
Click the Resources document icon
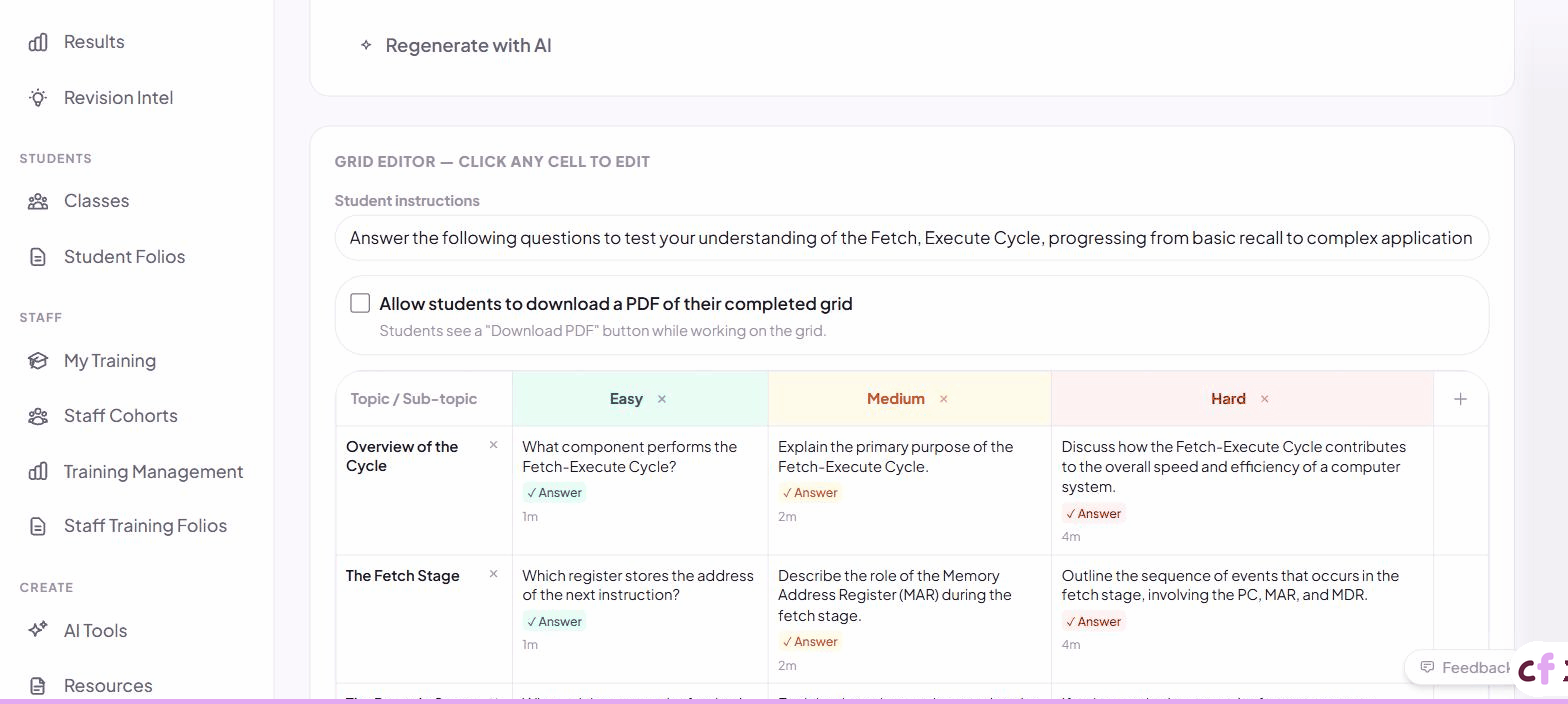coord(38,686)
